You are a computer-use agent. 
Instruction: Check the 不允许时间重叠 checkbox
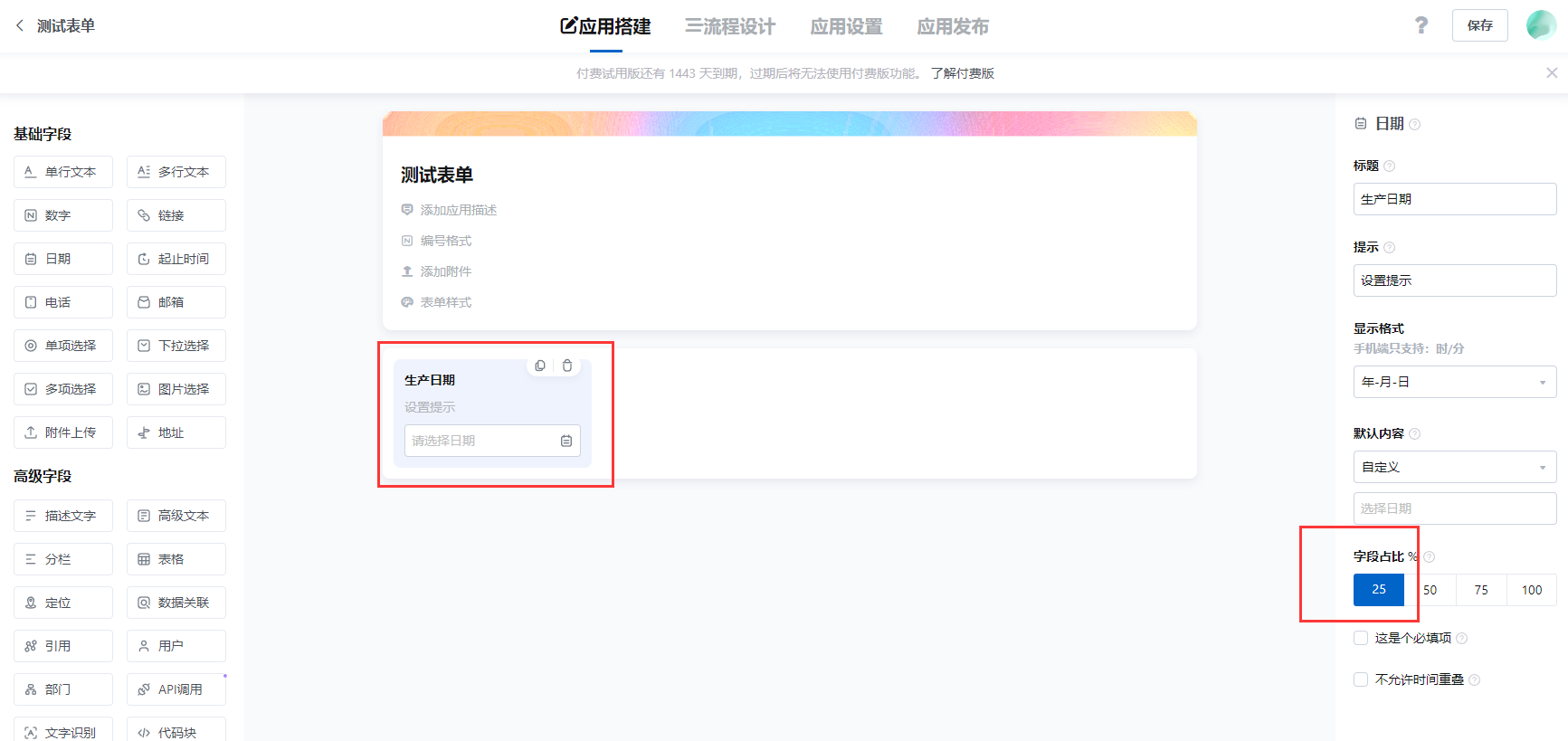pos(1361,679)
